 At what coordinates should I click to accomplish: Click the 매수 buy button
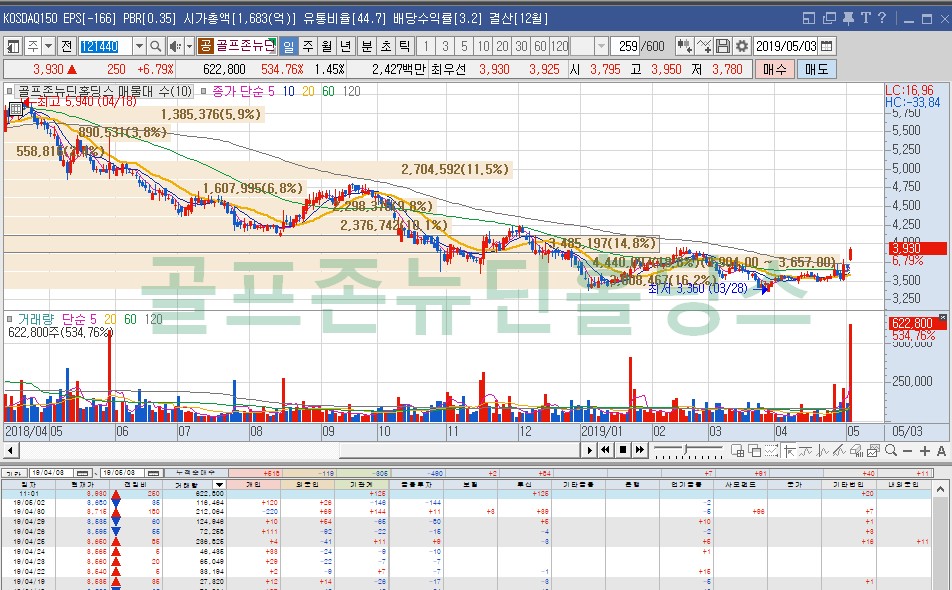click(x=775, y=69)
